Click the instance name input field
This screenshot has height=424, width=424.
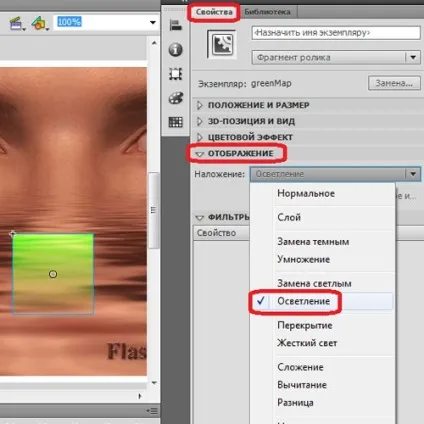pyautogui.click(x=336, y=33)
